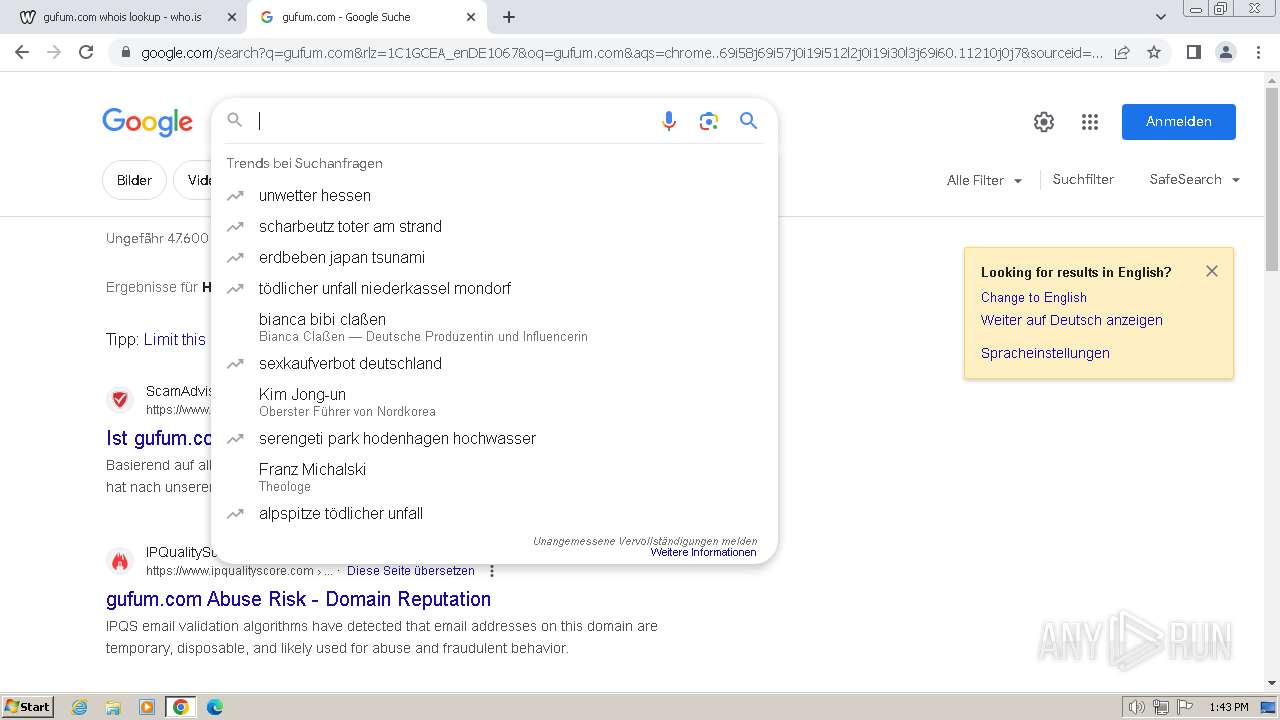Open the Google apps grid
This screenshot has height=720, width=1280.
coord(1090,122)
